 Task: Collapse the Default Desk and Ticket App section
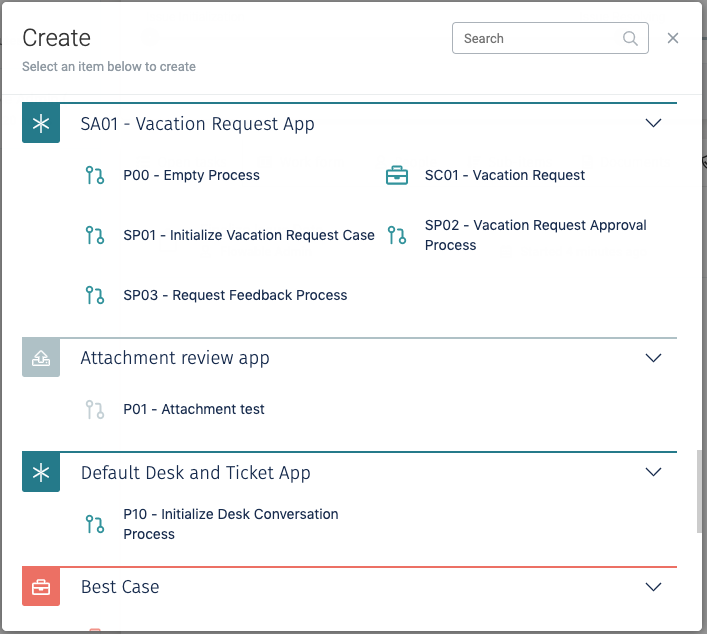coord(653,473)
